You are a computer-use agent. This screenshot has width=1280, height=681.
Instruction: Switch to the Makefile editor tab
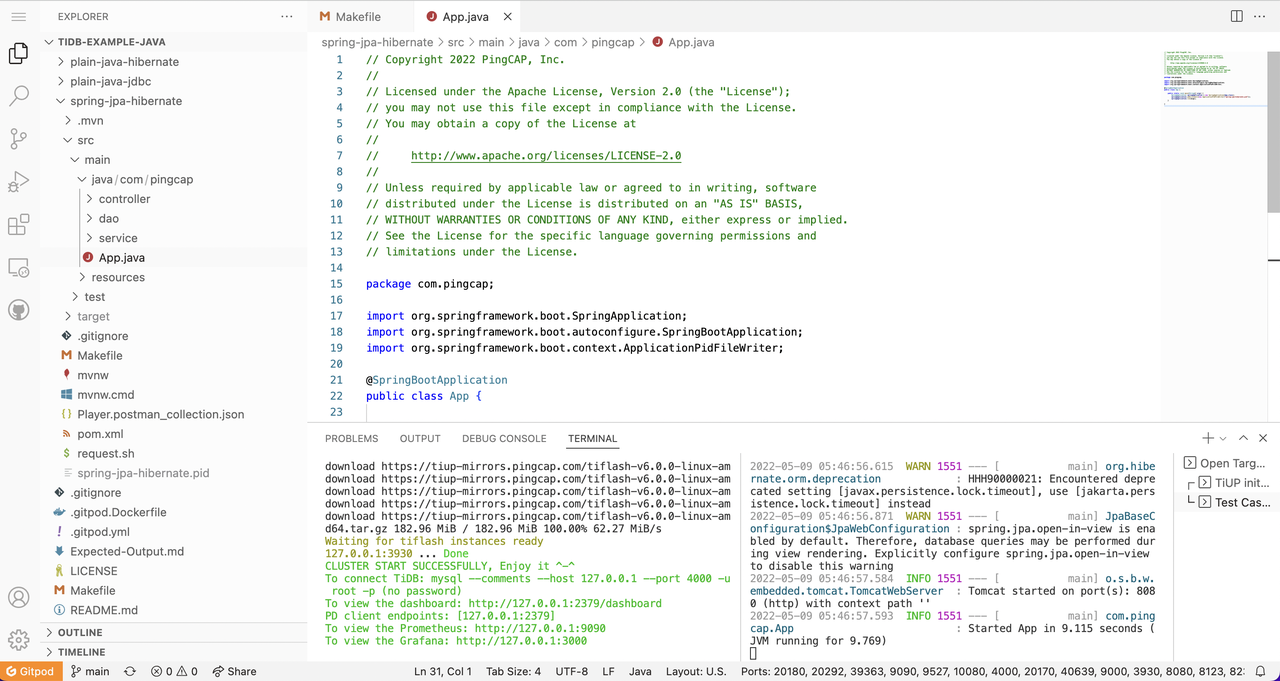[357, 17]
